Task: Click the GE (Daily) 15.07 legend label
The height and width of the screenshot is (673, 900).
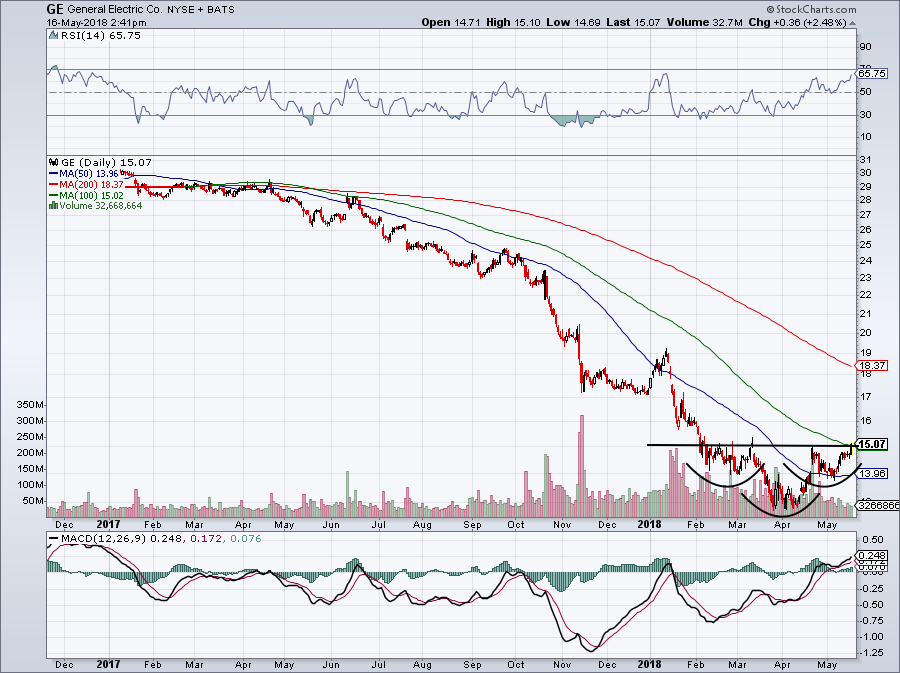Action: pos(106,162)
